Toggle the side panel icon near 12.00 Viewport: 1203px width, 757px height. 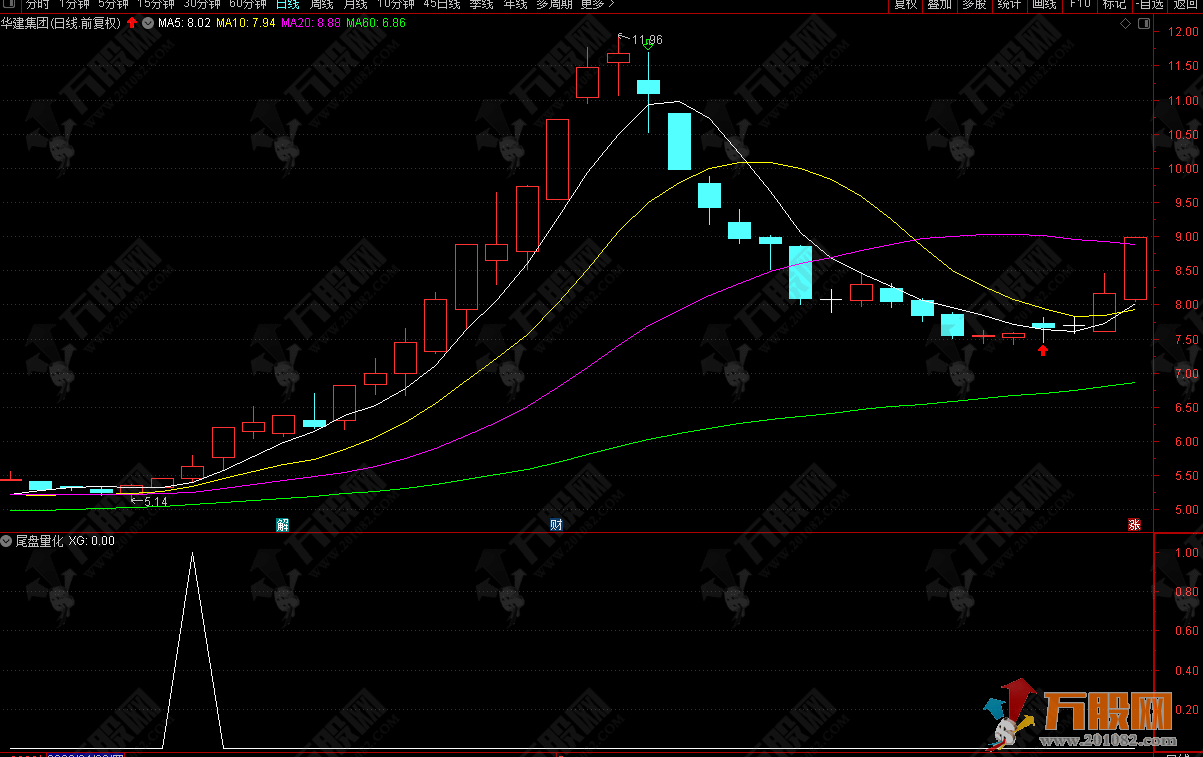pyautogui.click(x=1142, y=22)
